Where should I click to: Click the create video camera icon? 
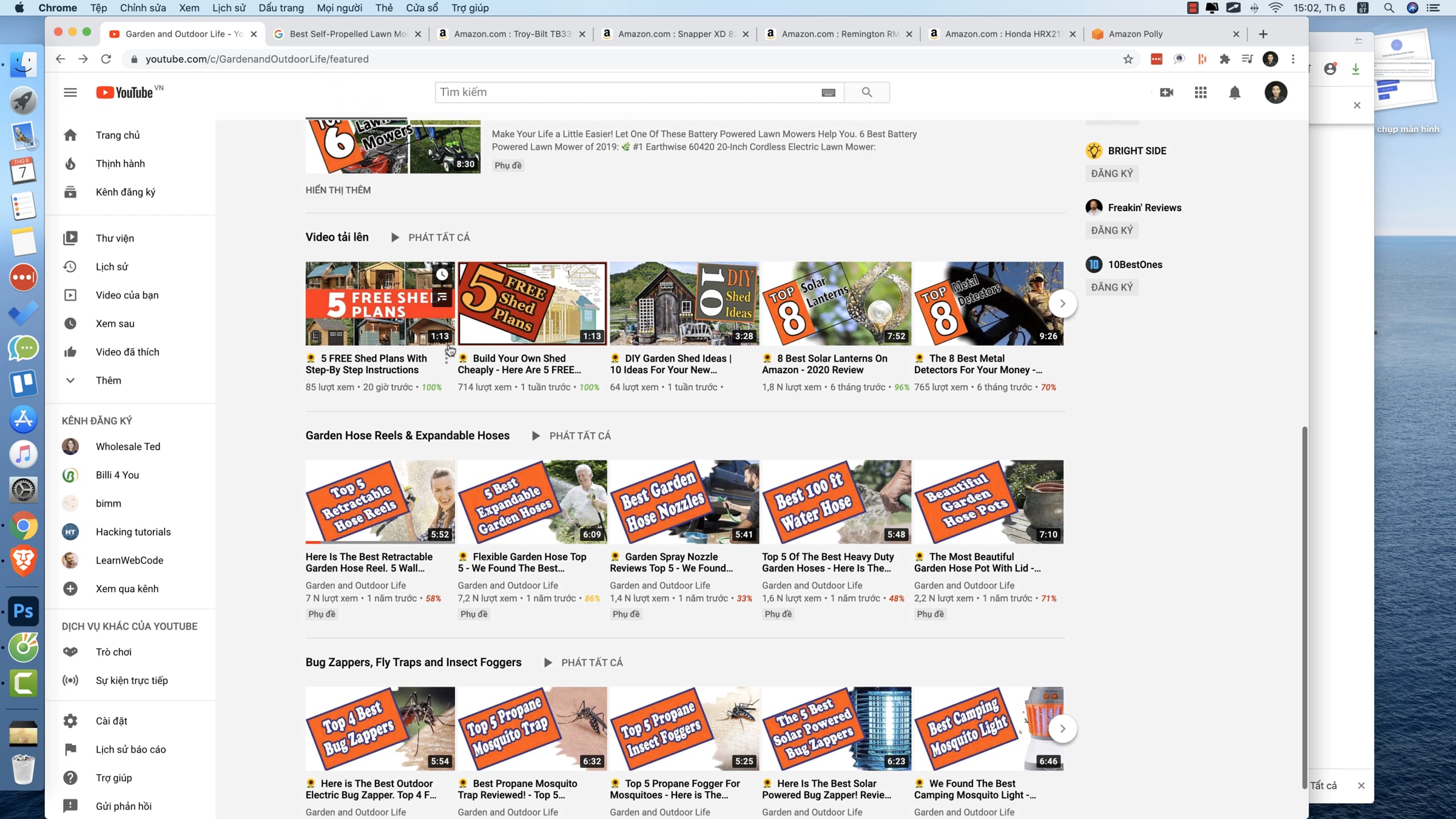1166,92
